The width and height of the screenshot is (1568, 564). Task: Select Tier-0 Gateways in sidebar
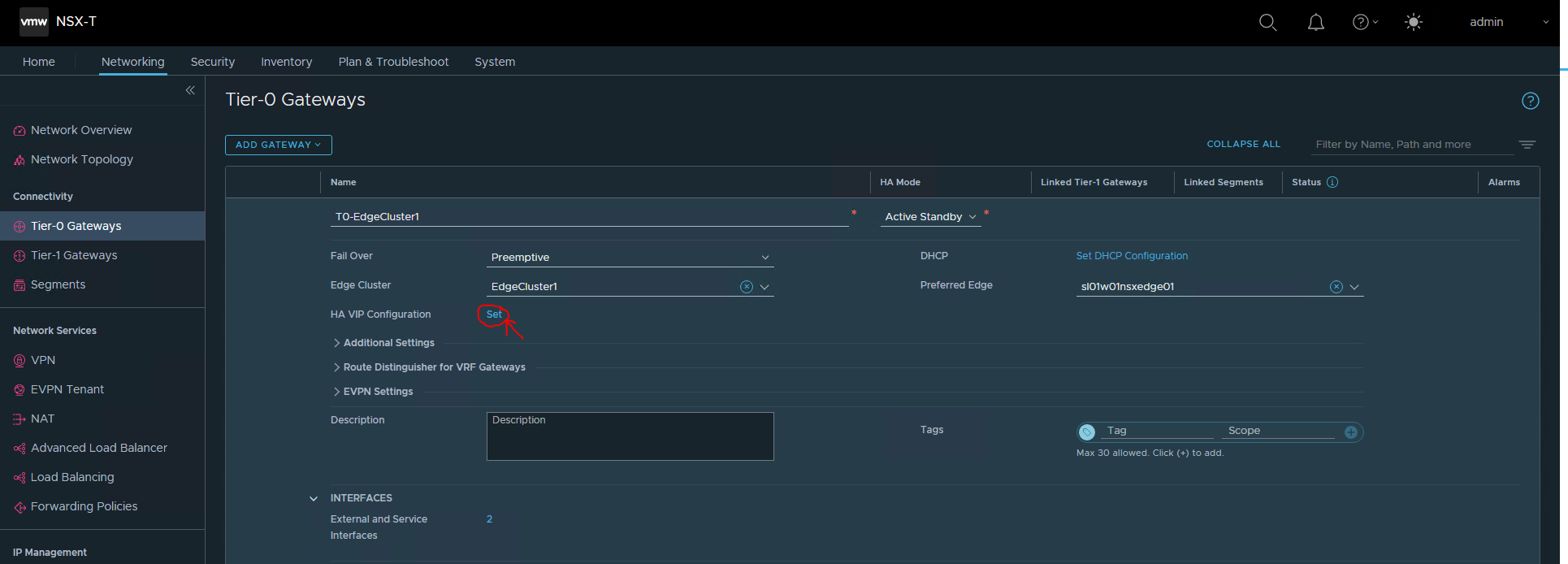pos(102,226)
